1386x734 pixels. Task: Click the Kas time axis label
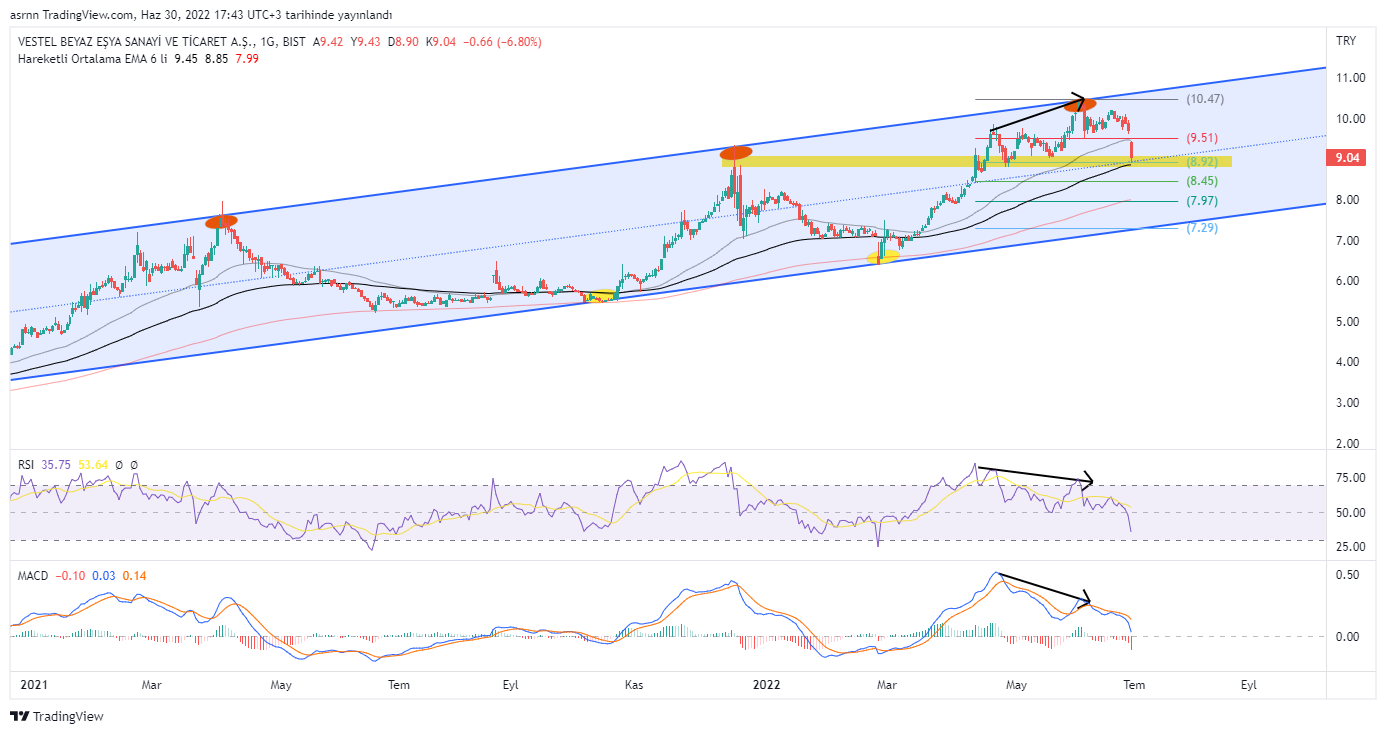[633, 685]
